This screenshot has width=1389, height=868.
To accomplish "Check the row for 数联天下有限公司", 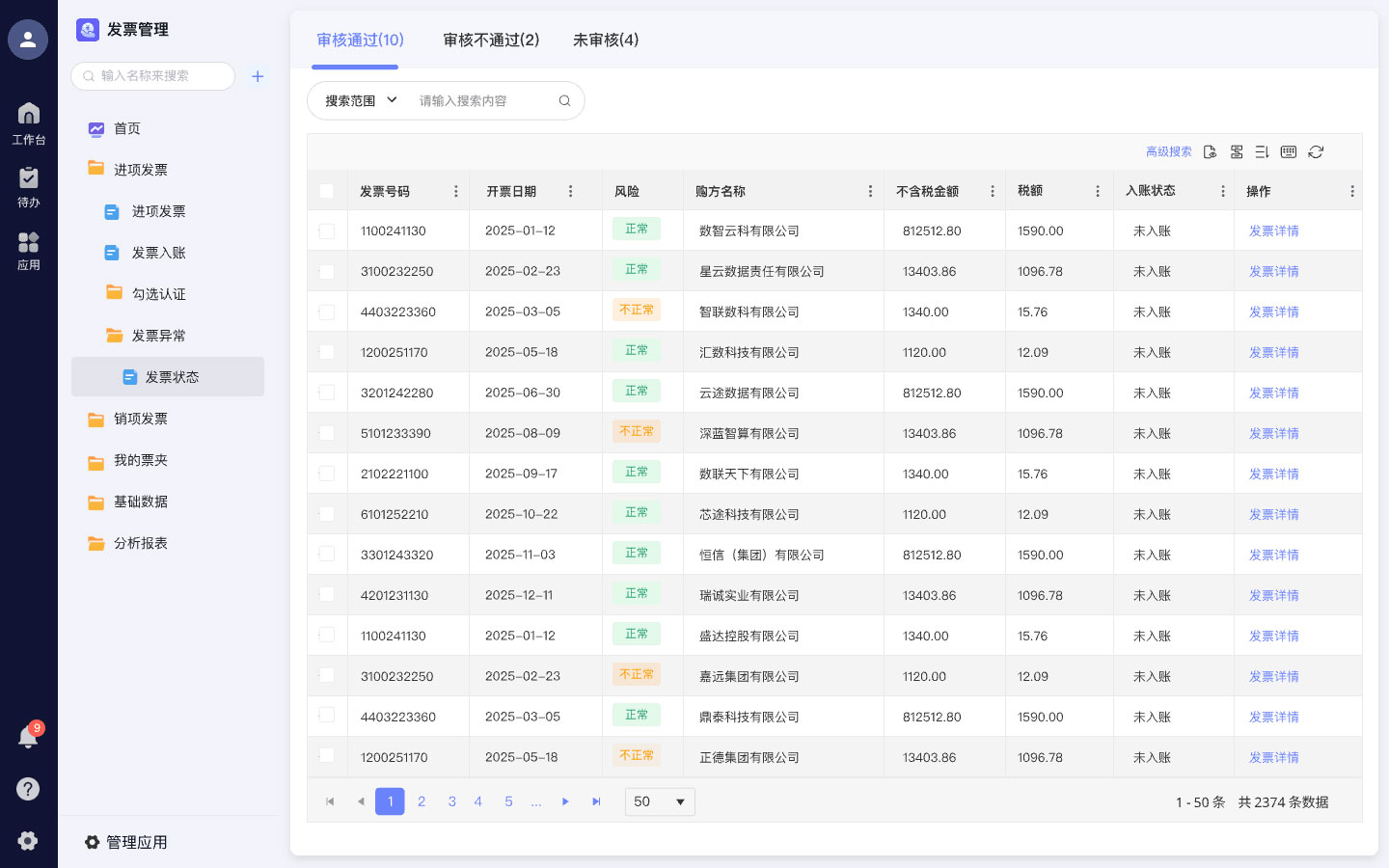I will pyautogui.click(x=327, y=474).
